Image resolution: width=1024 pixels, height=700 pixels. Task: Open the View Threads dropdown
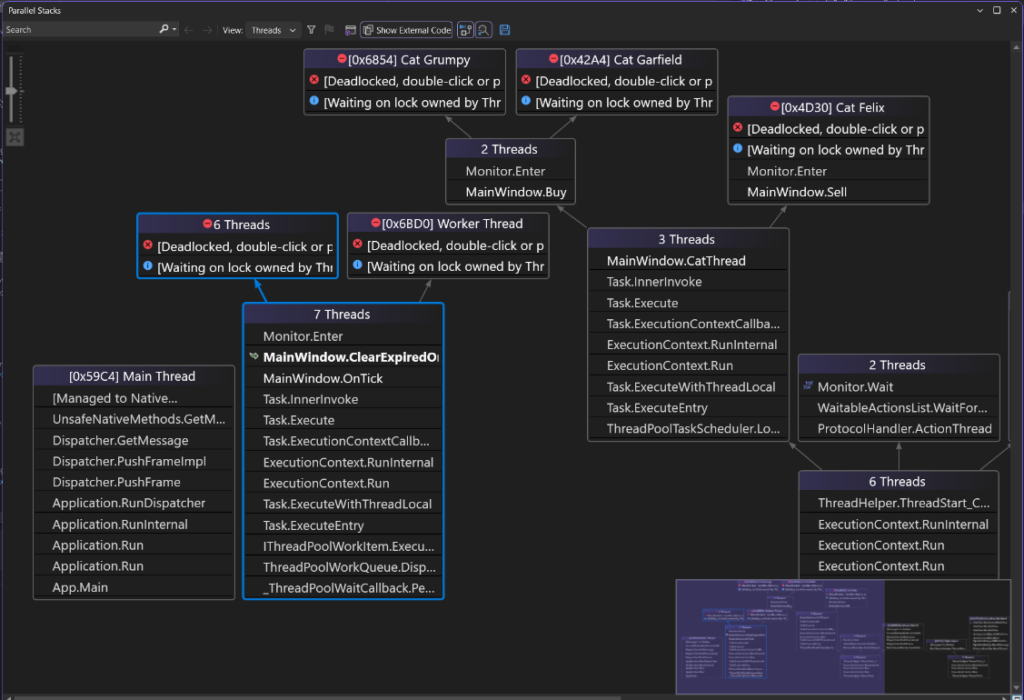point(272,29)
